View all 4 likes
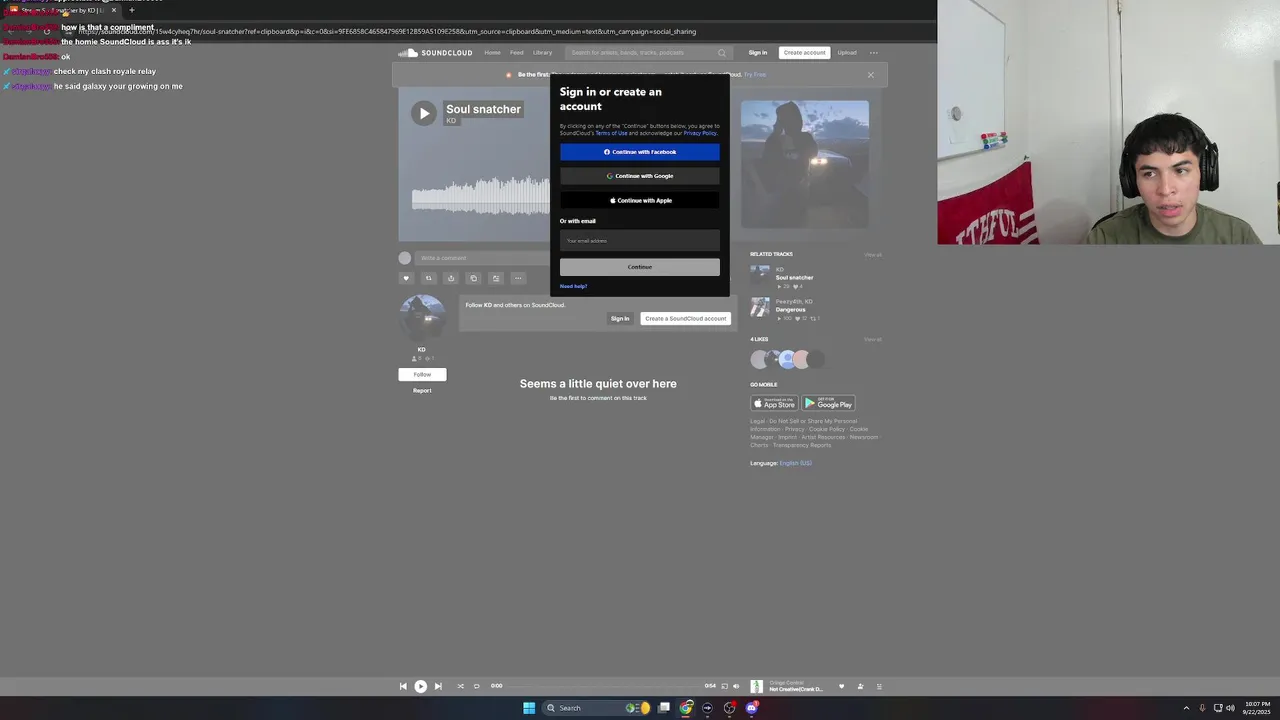1280x720 pixels. tap(873, 339)
